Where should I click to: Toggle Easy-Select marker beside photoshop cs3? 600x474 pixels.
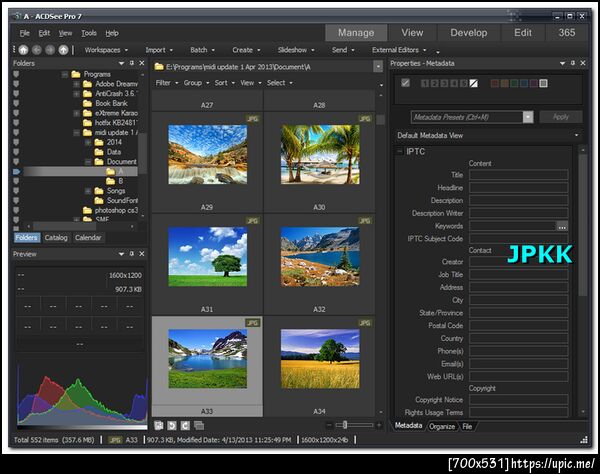[x=16, y=210]
